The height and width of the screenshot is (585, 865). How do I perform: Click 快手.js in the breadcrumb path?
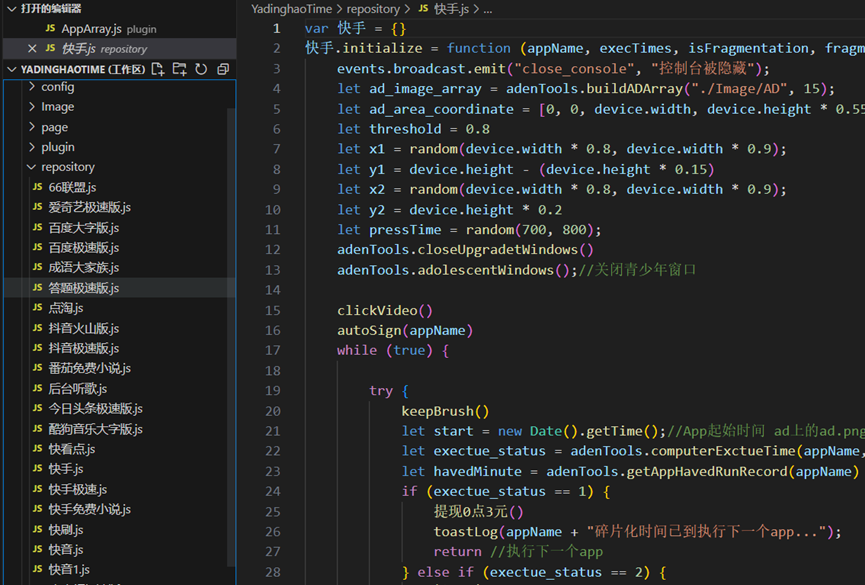451,9
